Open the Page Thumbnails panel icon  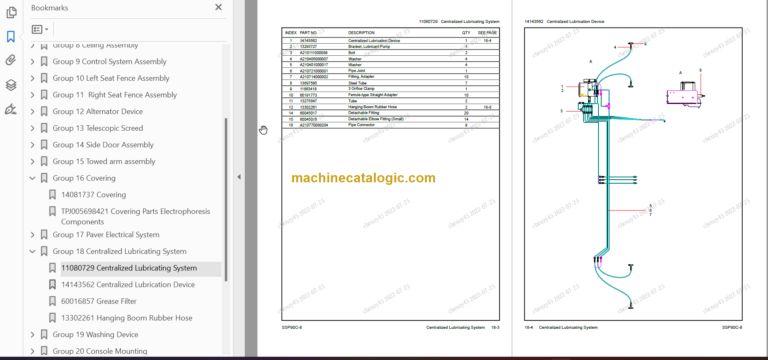coord(11,13)
